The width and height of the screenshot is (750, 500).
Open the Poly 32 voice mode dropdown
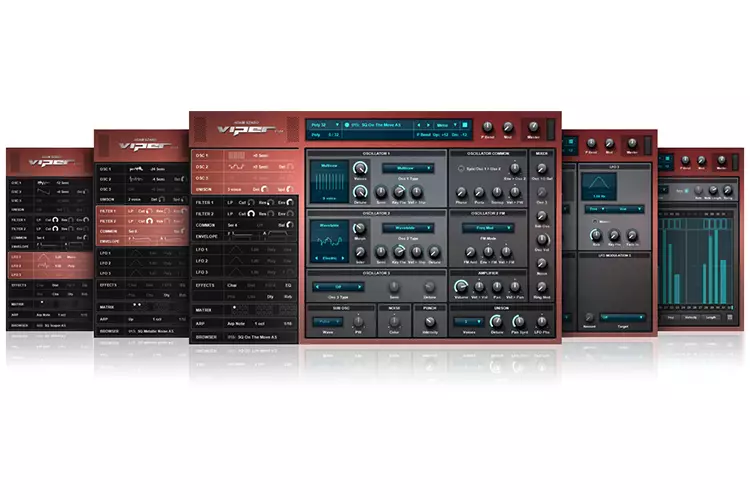(325, 125)
